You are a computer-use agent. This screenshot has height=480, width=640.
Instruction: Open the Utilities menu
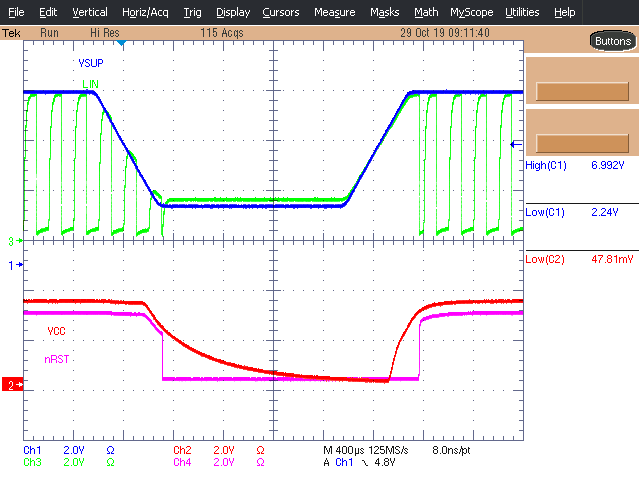click(522, 12)
